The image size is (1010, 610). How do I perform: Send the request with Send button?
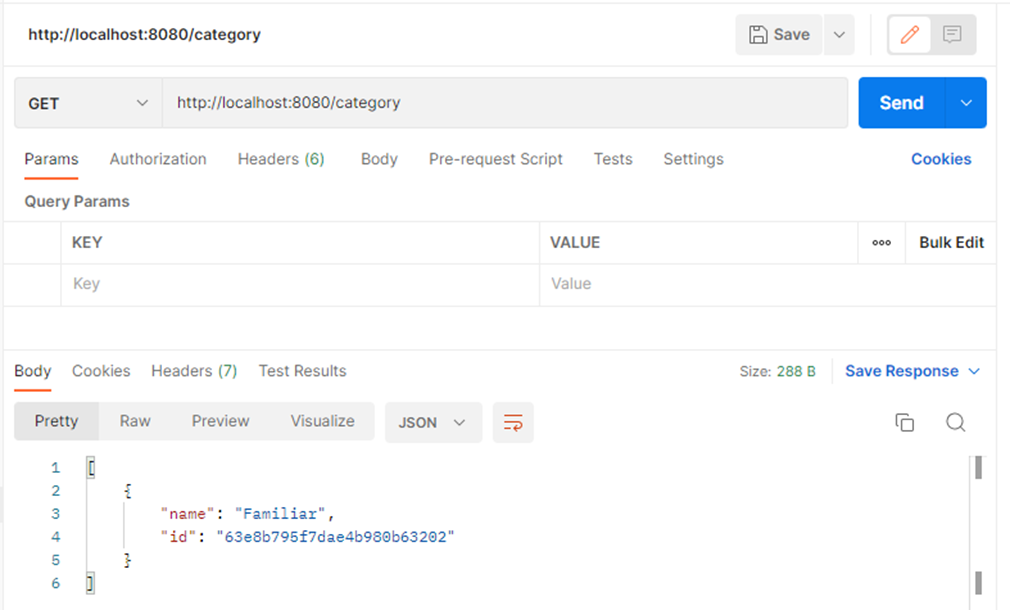(901, 103)
